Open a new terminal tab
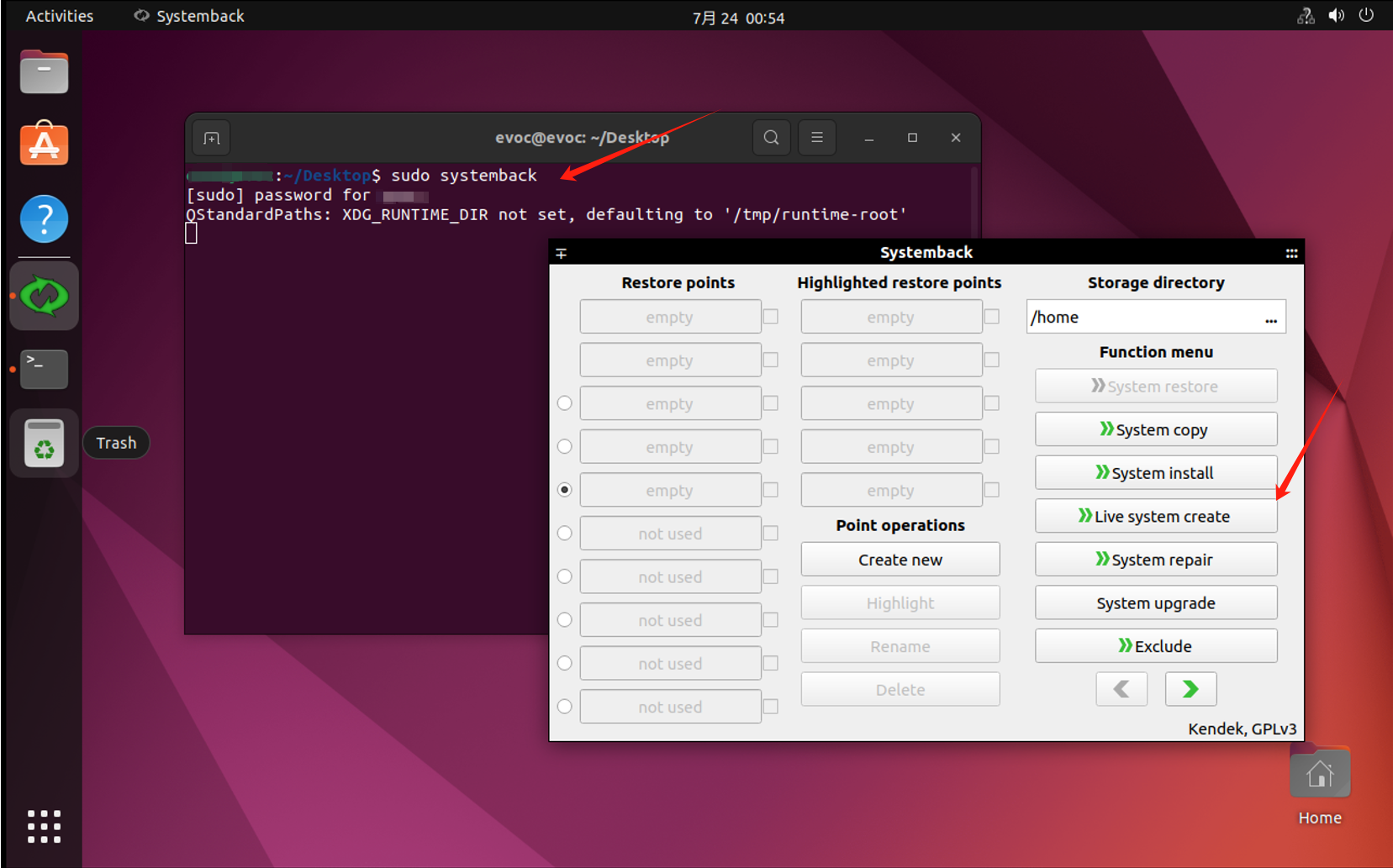1393x868 pixels. pos(210,137)
